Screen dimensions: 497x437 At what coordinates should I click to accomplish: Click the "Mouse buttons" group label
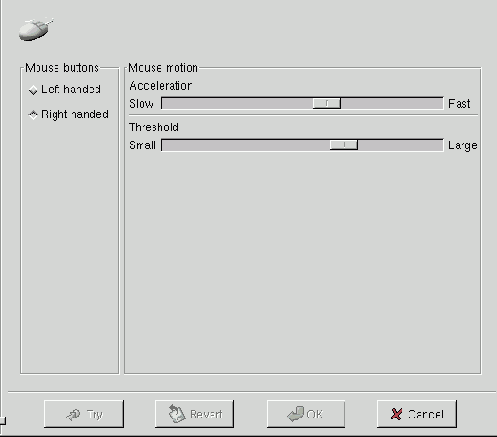(x=62, y=68)
